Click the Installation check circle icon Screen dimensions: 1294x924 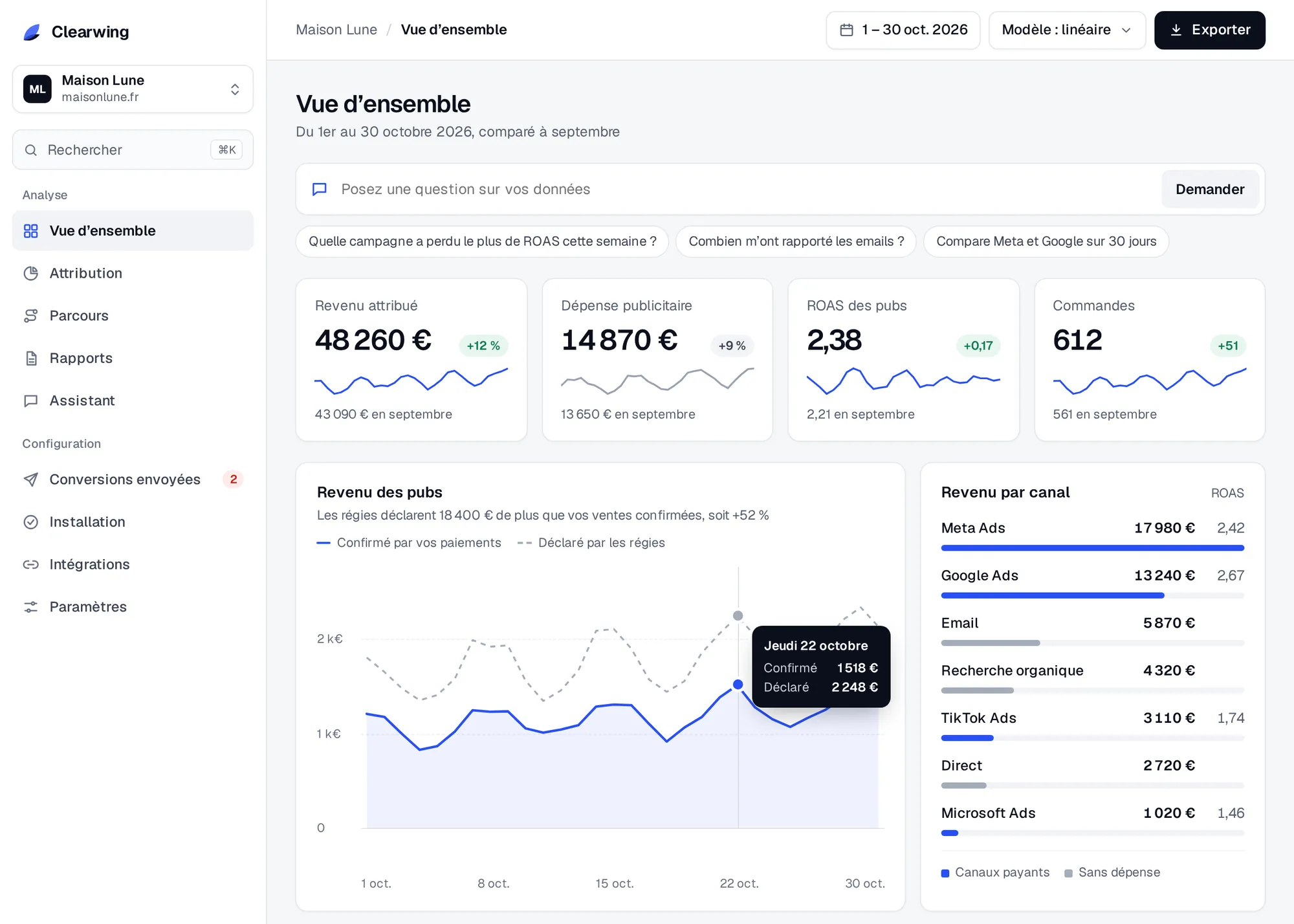coord(30,522)
